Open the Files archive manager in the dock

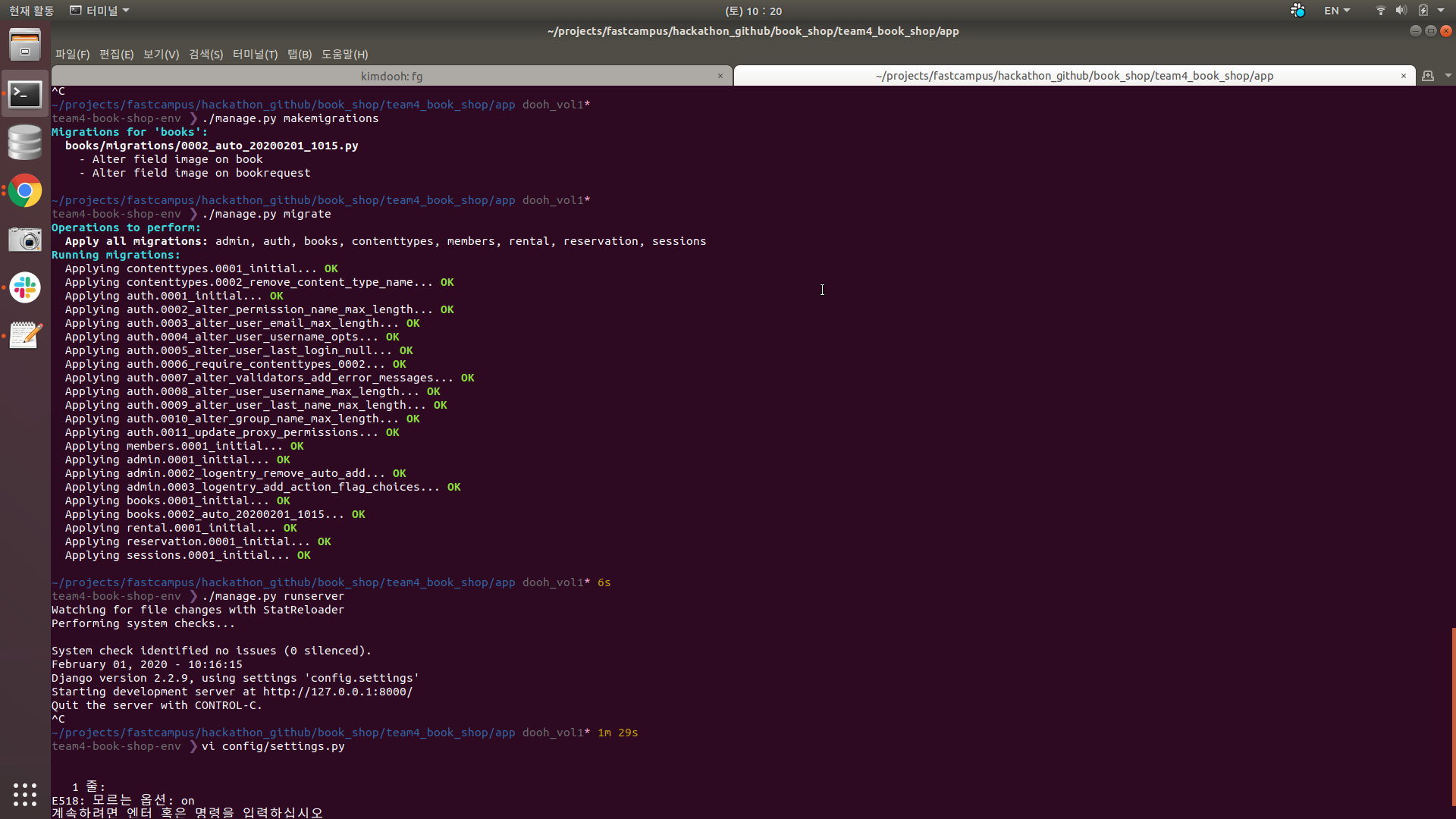coord(25,44)
